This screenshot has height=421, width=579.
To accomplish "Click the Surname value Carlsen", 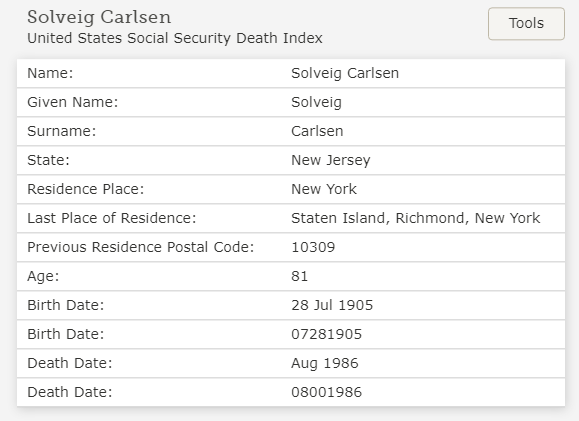I will pyautogui.click(x=317, y=131).
